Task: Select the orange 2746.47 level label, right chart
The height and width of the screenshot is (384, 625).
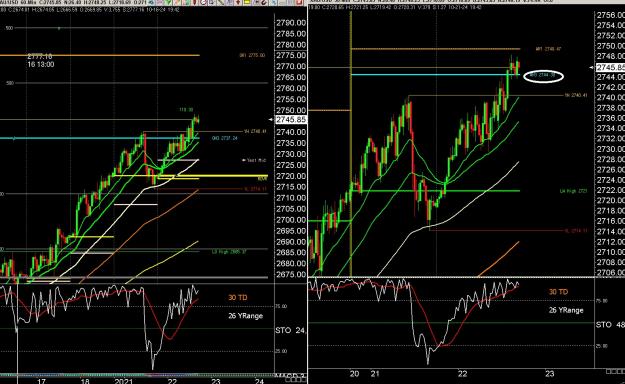Action: pos(548,49)
